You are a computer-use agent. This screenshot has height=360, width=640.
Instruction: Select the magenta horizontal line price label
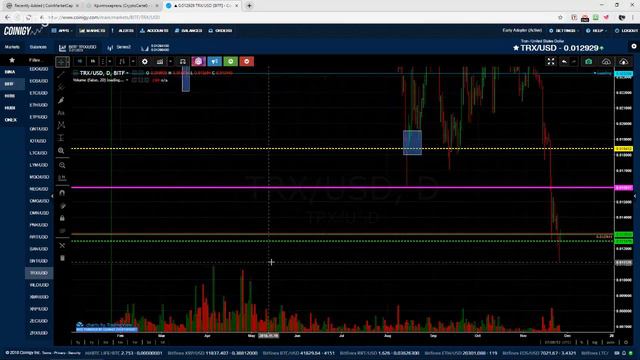click(624, 188)
